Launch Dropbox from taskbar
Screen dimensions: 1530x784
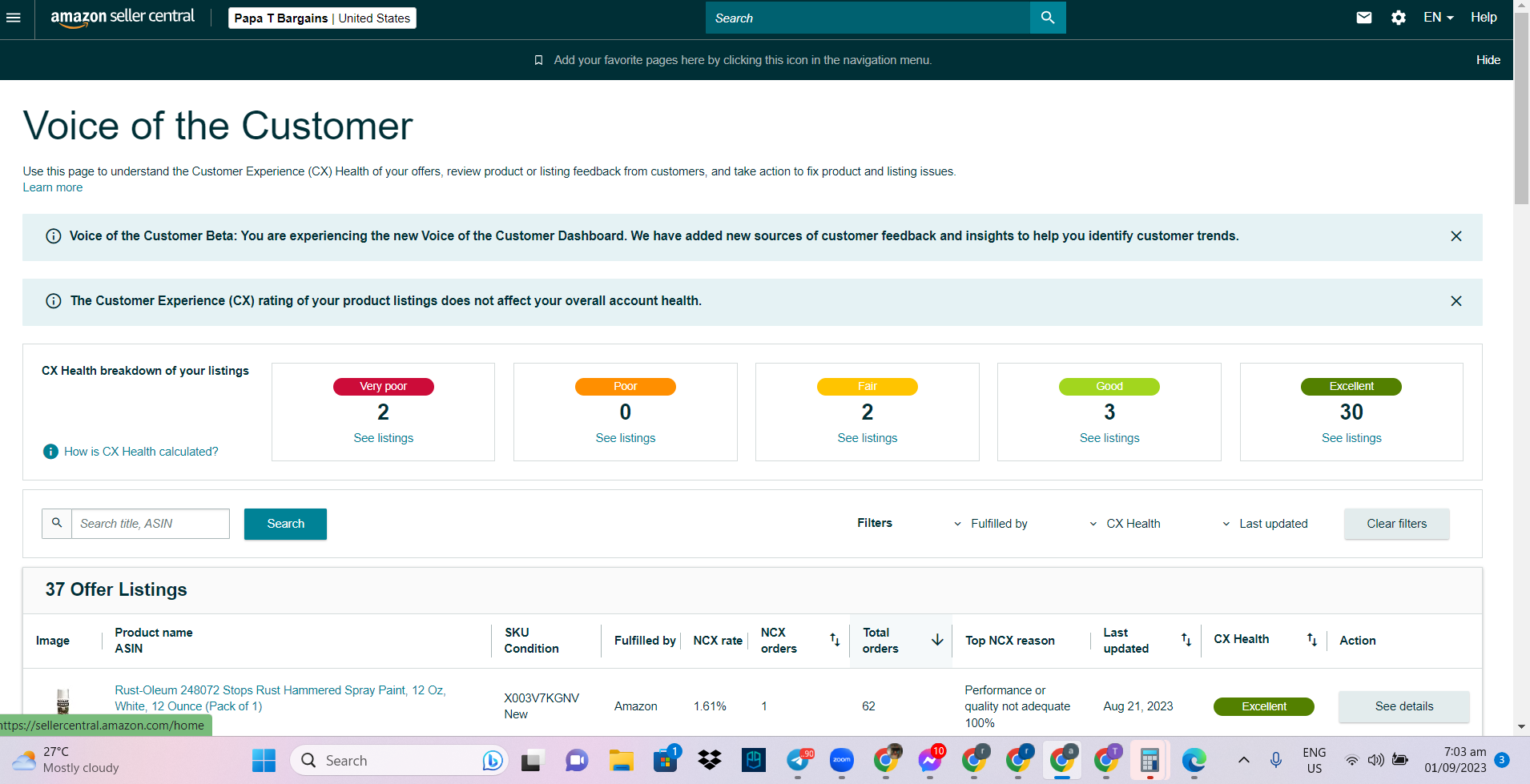(710, 760)
